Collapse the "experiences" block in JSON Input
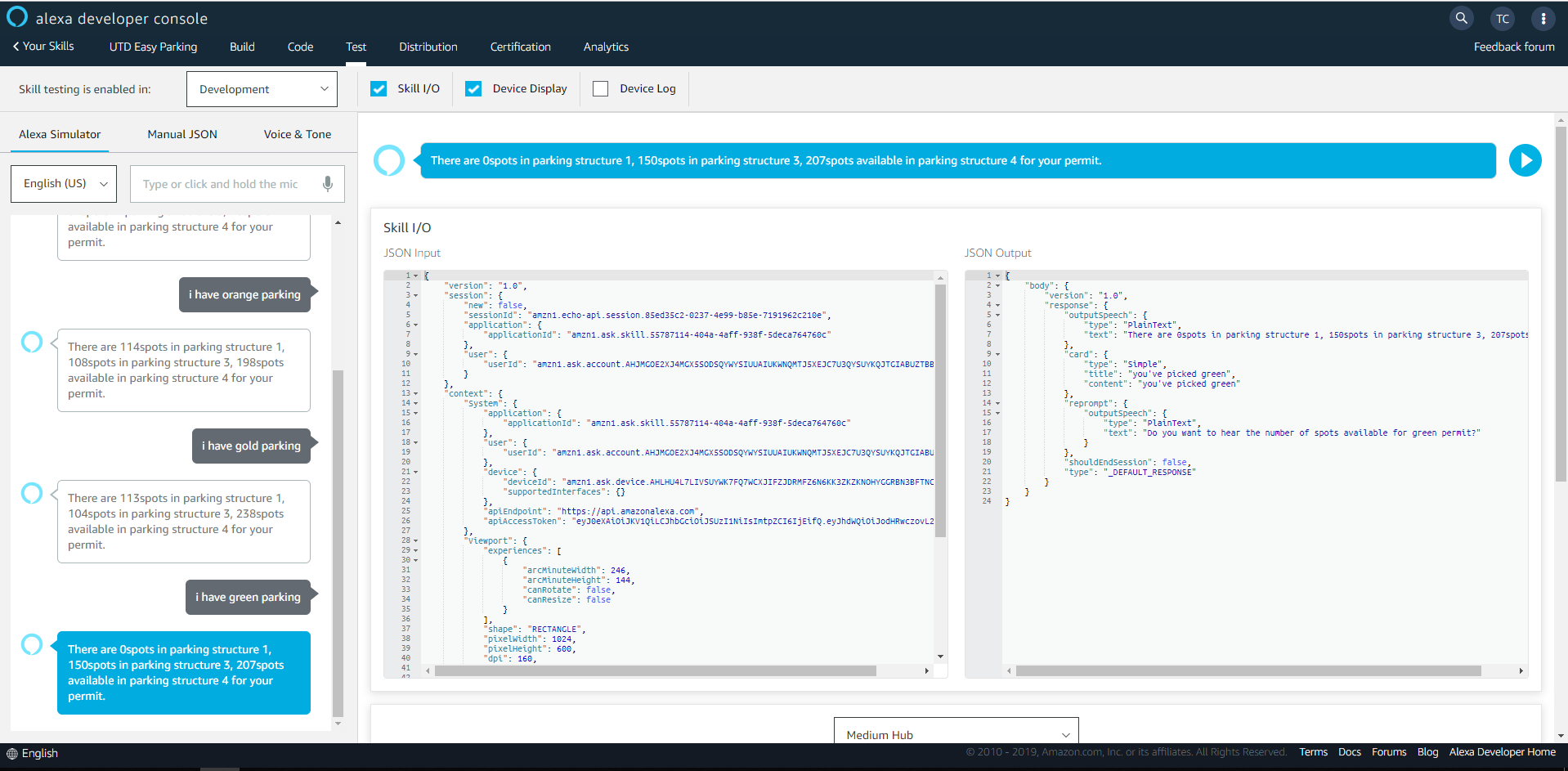Viewport: 1568px width, 771px height. (x=416, y=550)
